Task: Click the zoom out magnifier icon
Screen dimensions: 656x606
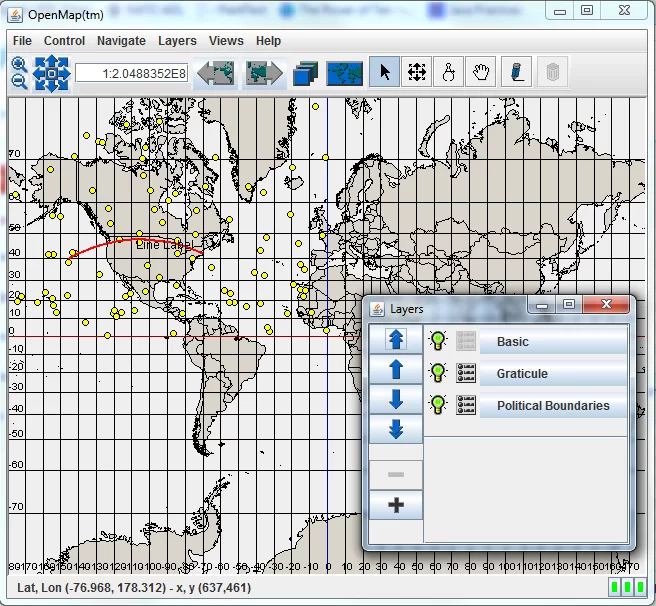Action: pyautogui.click(x=19, y=82)
